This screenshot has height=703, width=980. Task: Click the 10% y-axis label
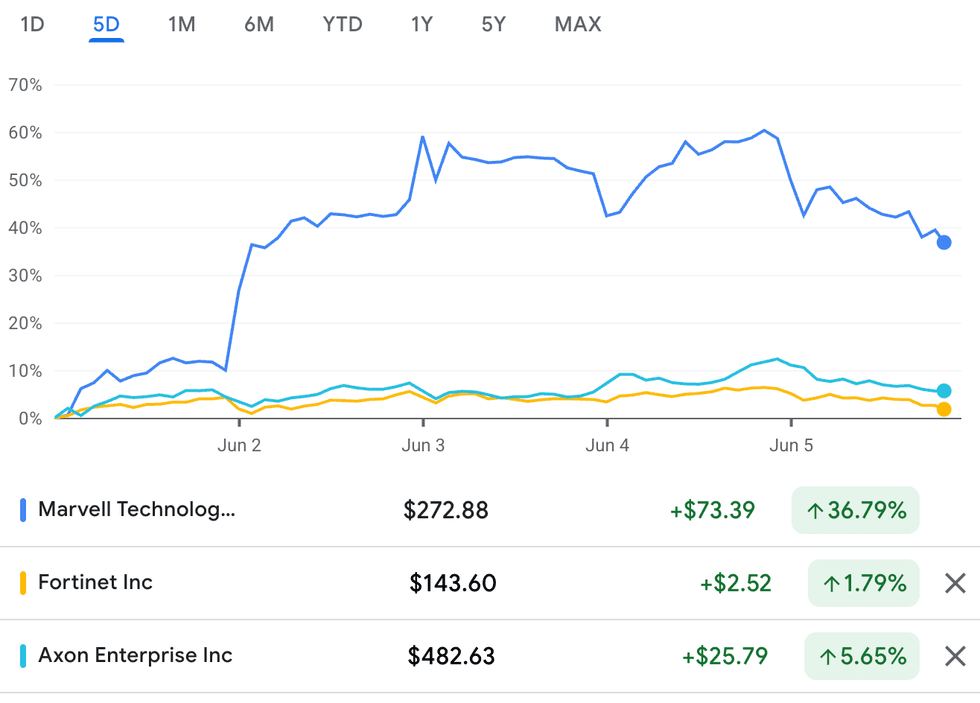click(x=25, y=371)
